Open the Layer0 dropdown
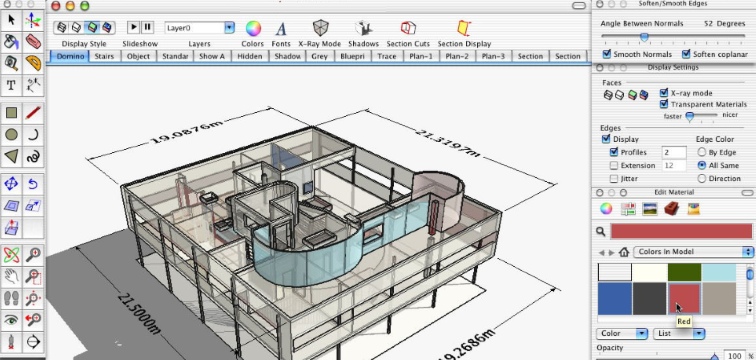Image resolution: width=756 pixels, height=360 pixels. 200,28
